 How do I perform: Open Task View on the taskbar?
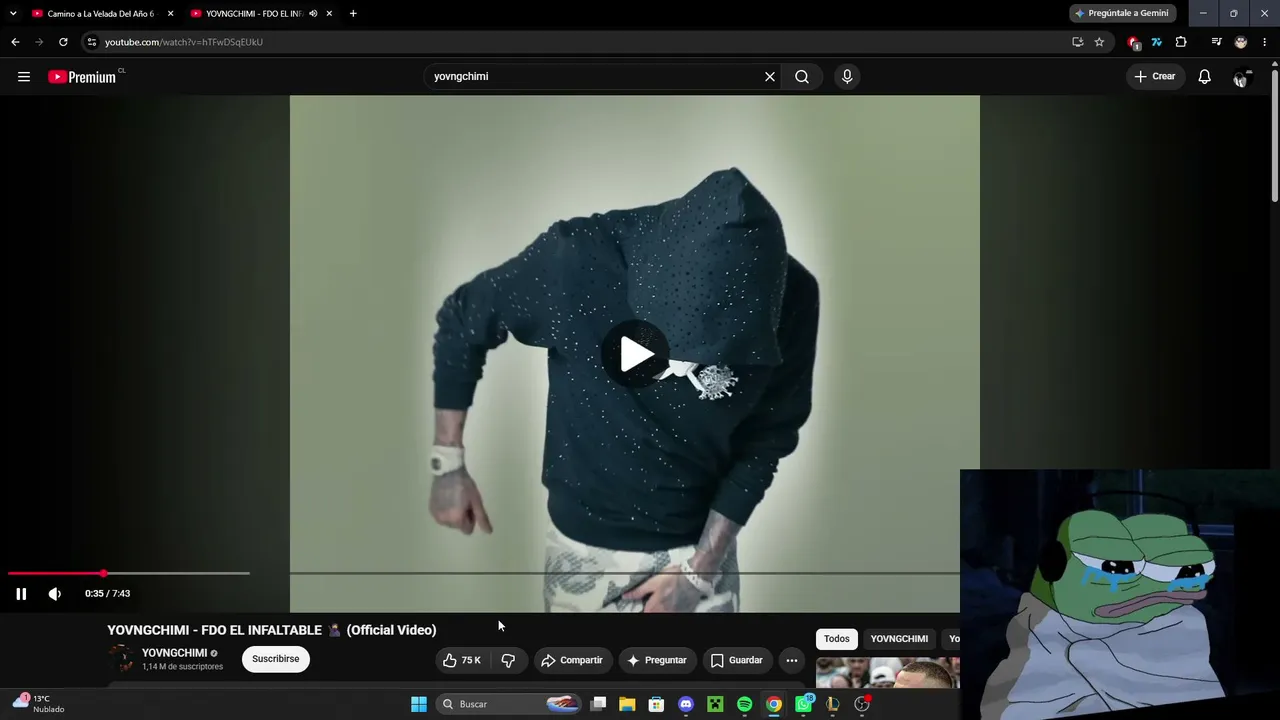coord(598,704)
